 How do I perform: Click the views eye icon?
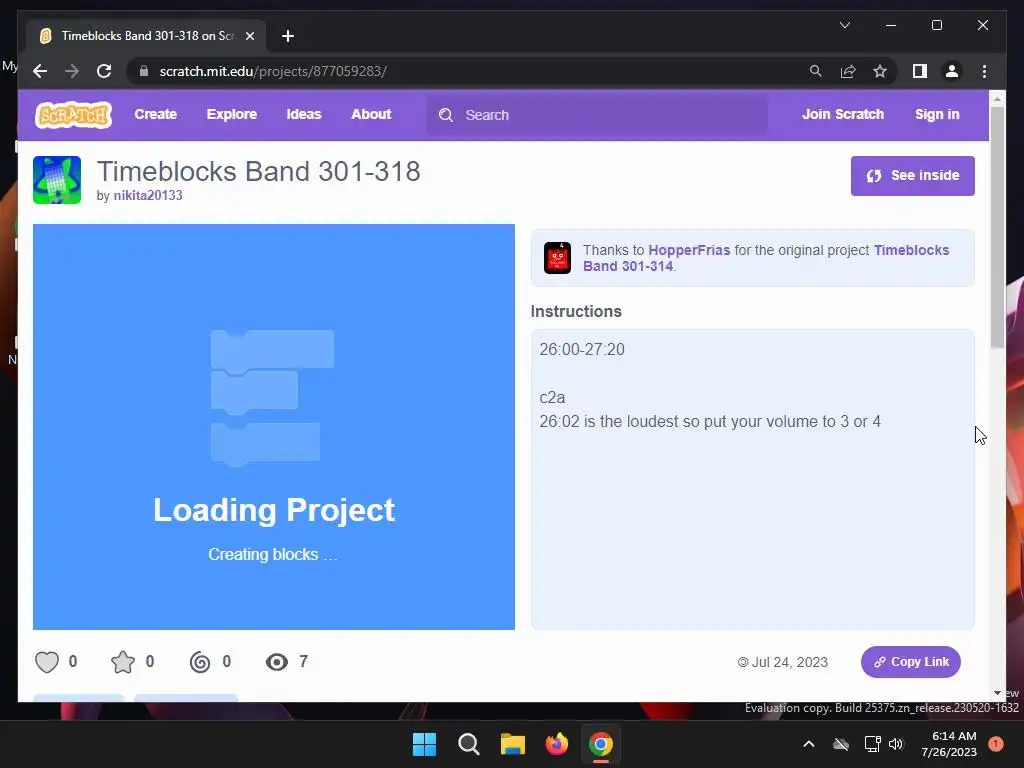coord(277,662)
